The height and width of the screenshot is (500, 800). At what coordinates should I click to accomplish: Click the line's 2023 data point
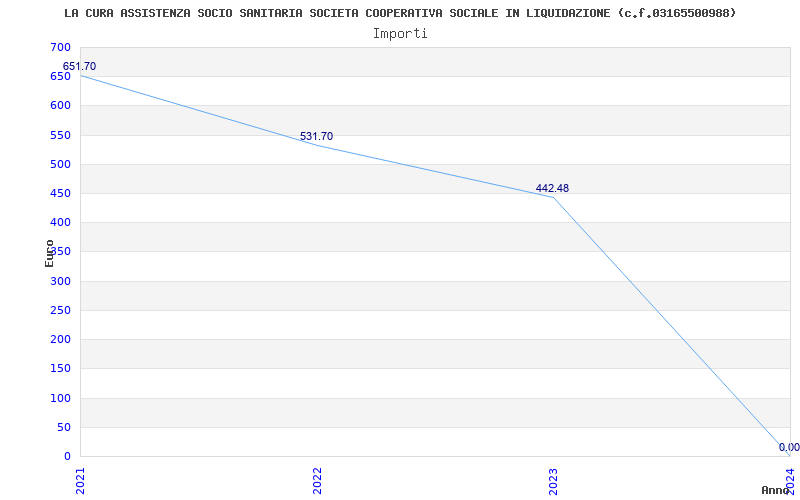pos(554,197)
